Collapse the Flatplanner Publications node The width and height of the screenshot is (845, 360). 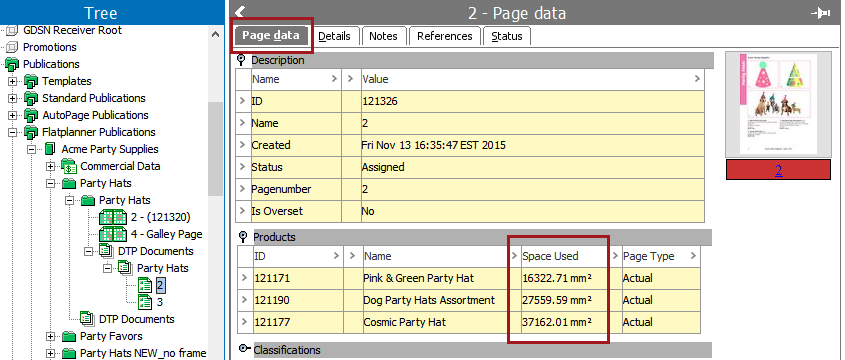click(x=13, y=132)
